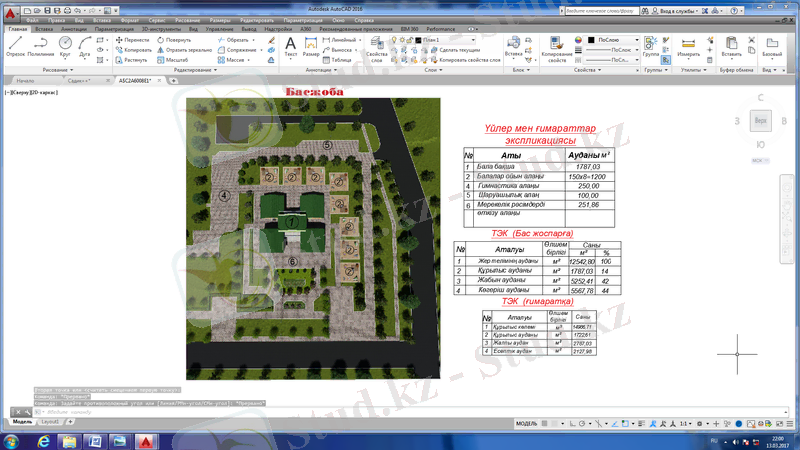Image resolution: width=800 pixels, height=450 pixels.
Task: Click the Текст (Text) tool icon
Action: [291, 46]
